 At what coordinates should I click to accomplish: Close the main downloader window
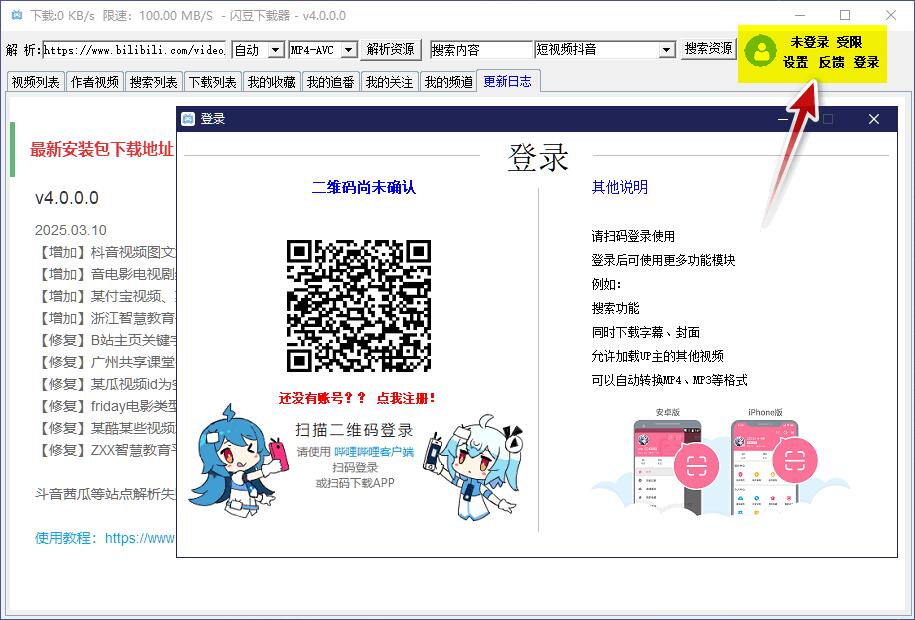(890, 15)
